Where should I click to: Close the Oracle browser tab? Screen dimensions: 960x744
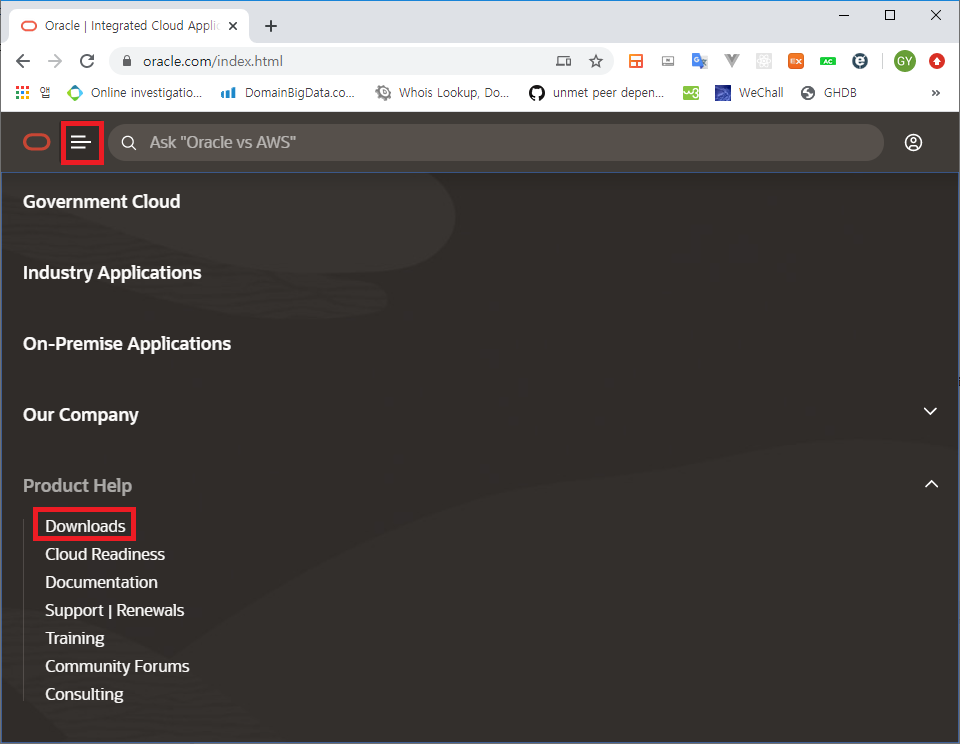[233, 26]
